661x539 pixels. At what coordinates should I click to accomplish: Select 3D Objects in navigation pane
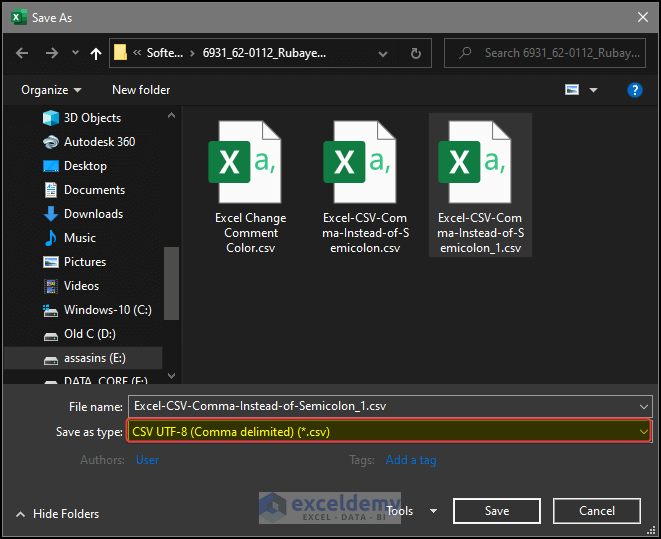(x=92, y=118)
